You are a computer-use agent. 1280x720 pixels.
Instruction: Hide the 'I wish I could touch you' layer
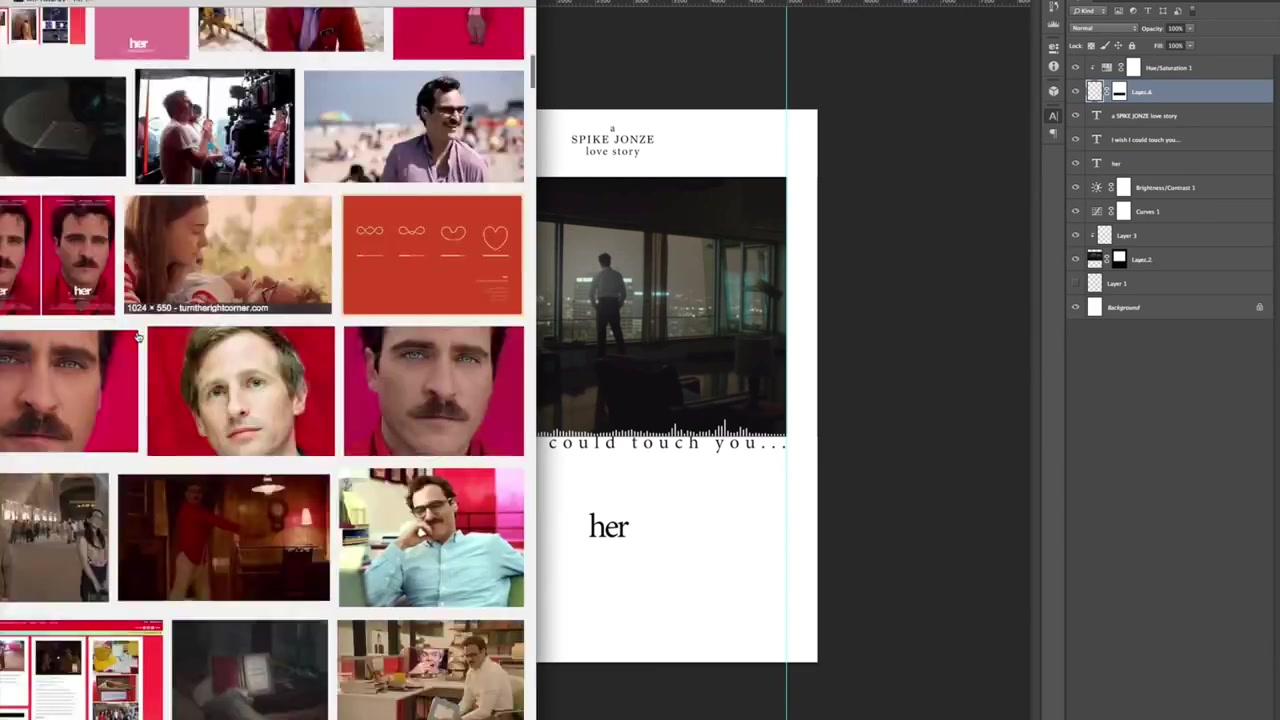pos(1075,139)
